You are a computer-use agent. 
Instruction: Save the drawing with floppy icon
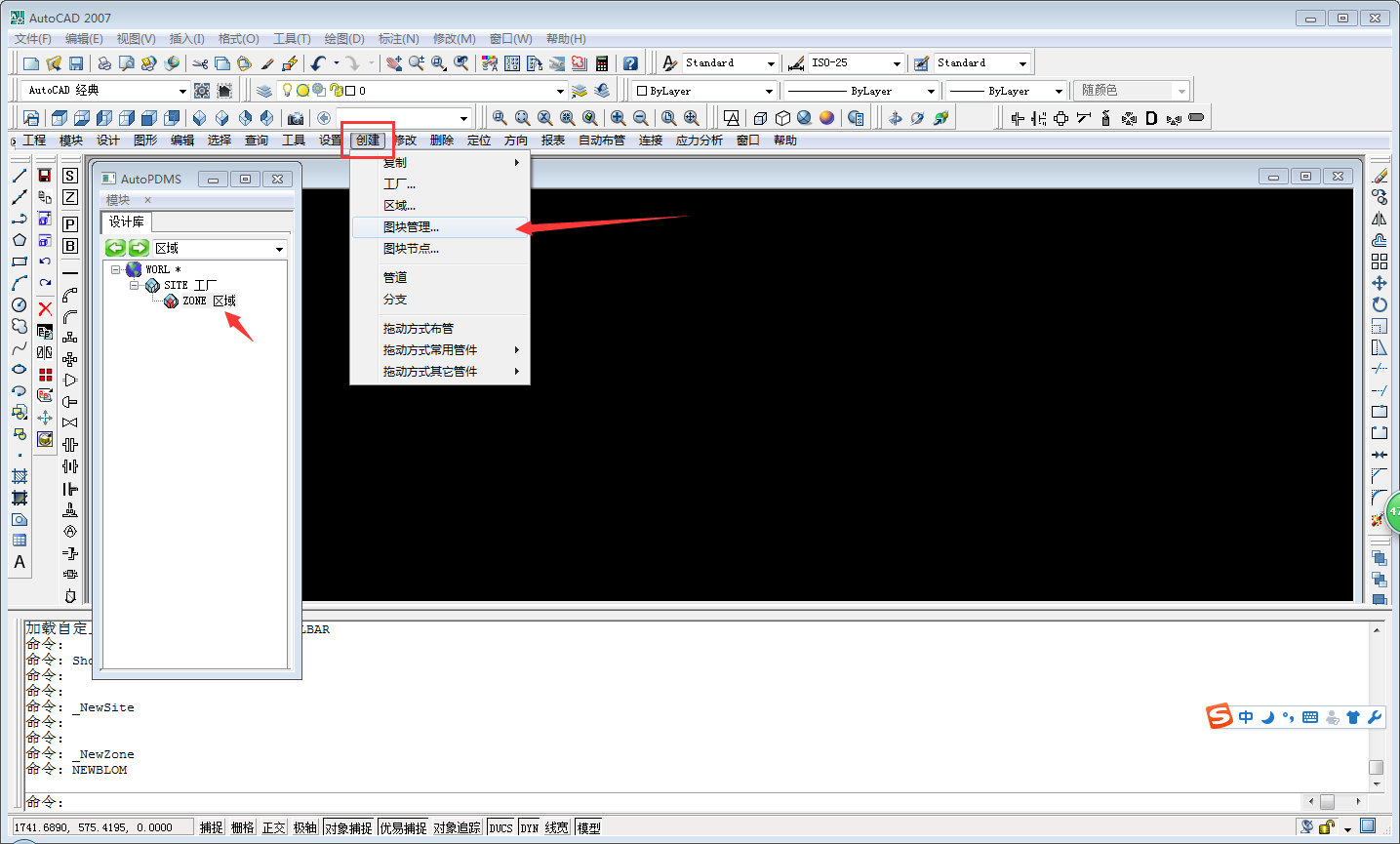click(76, 63)
